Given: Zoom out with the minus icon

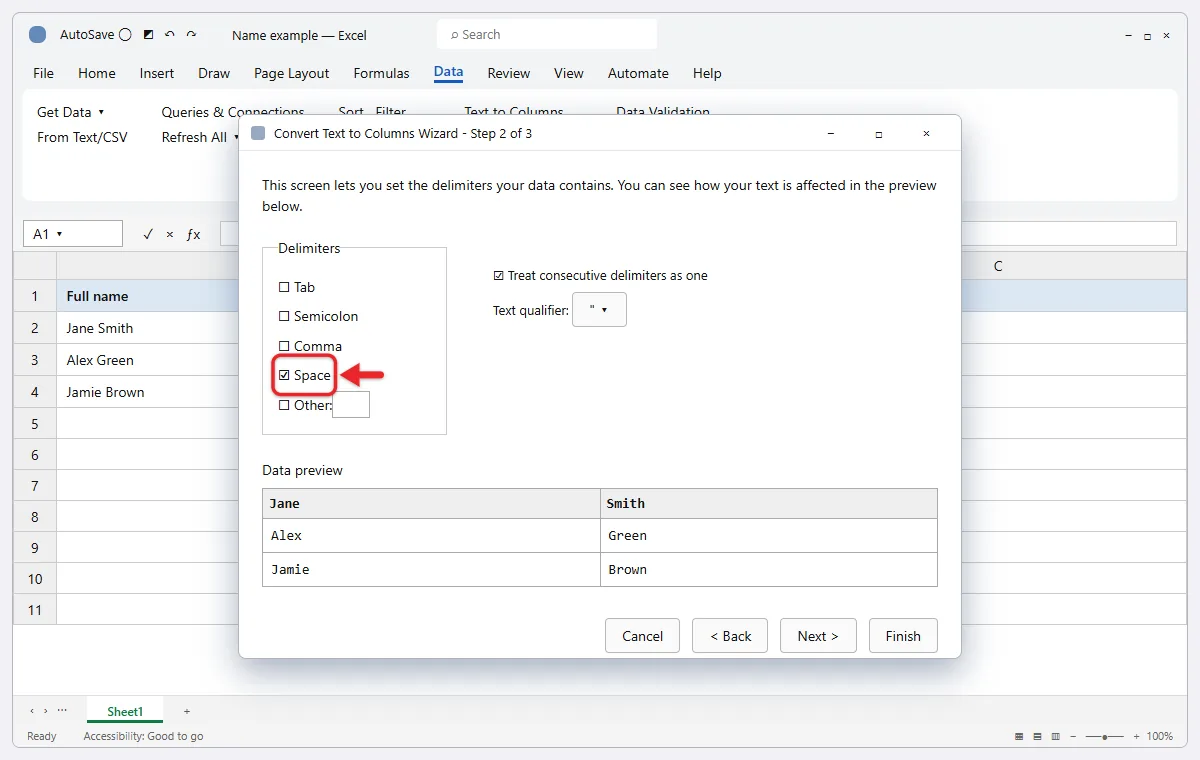Looking at the screenshot, I should (1074, 736).
